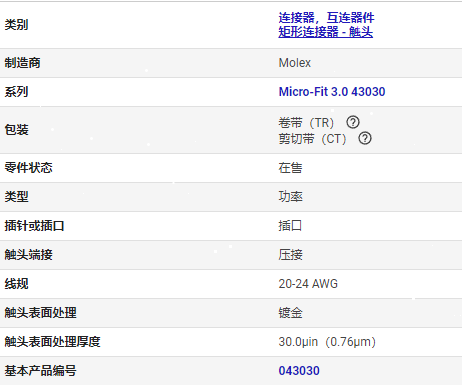Select the 剪切带 (CT) packaging text

tap(313, 138)
